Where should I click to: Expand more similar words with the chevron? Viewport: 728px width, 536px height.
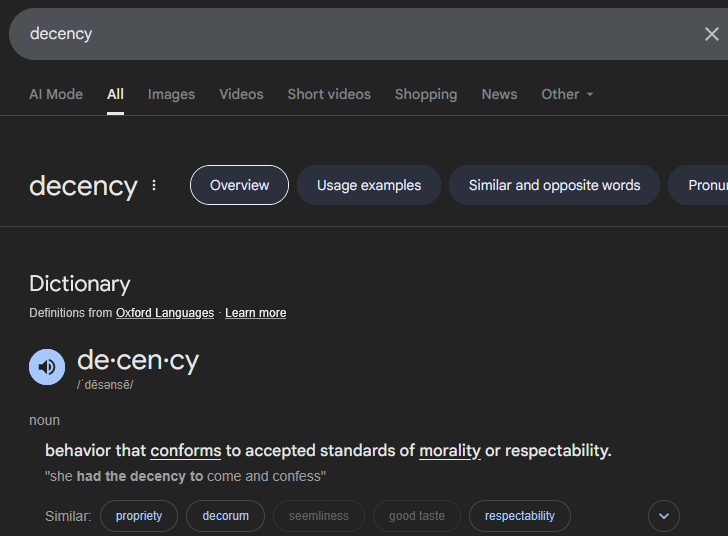(x=664, y=516)
